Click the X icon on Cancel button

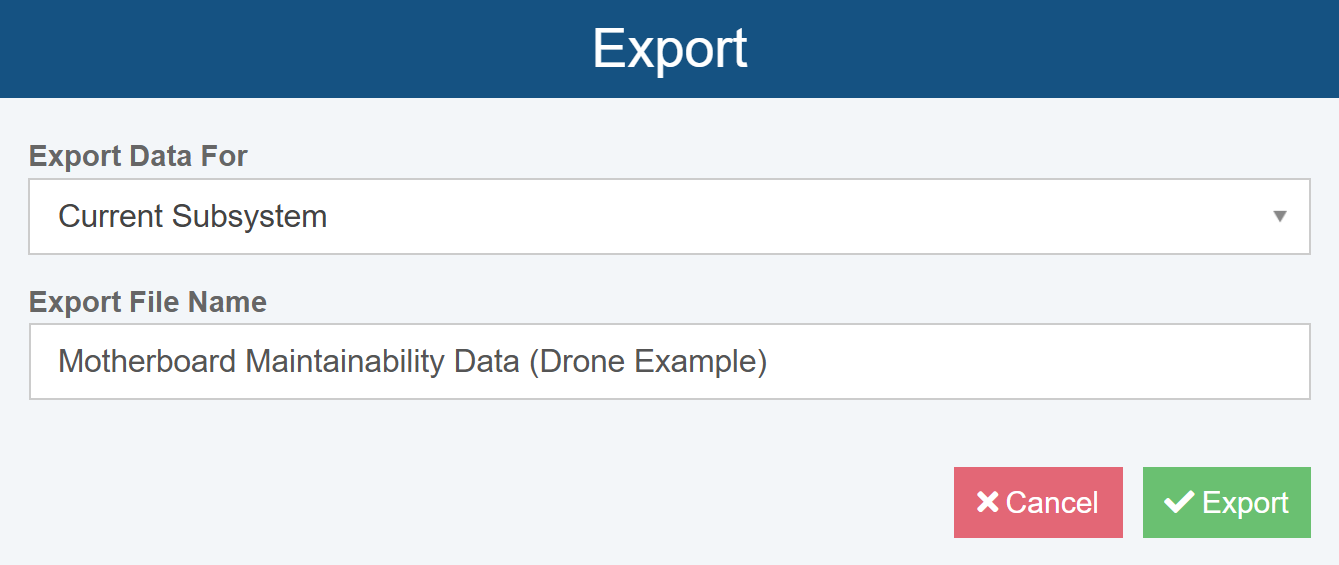(987, 502)
